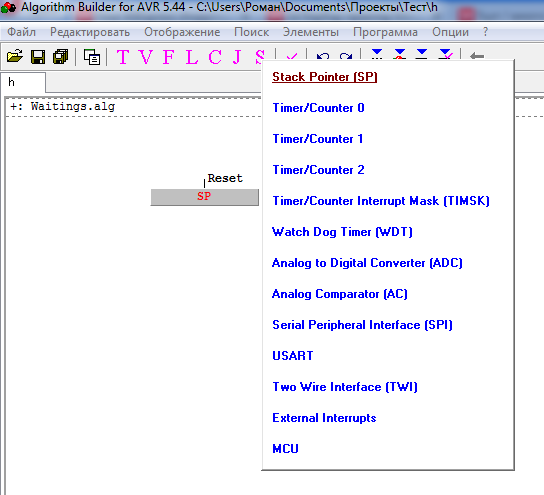Choose Stack Pointer (SP) from popup
The height and width of the screenshot is (495, 544).
coord(324,77)
